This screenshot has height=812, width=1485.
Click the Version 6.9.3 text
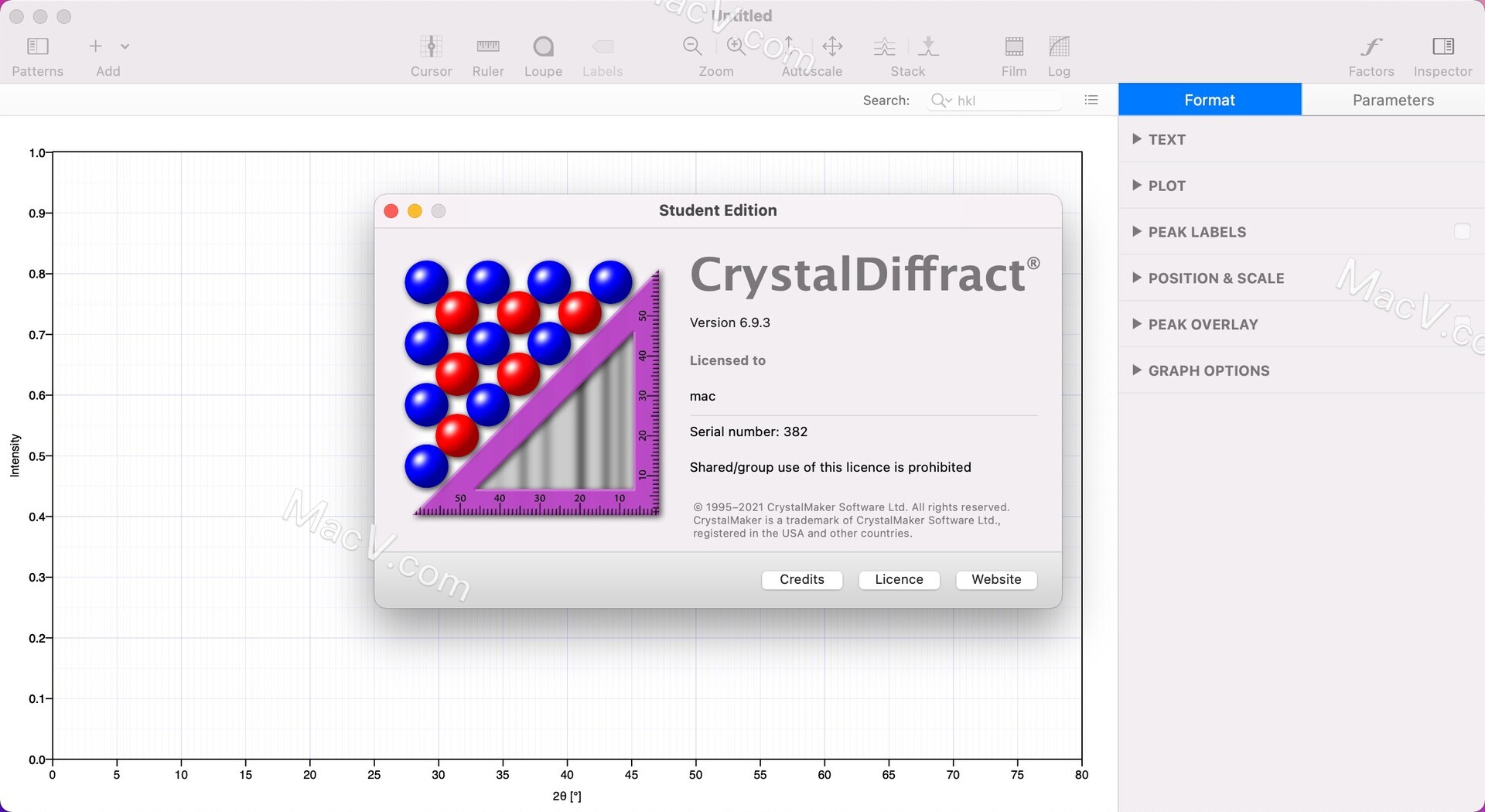(x=729, y=323)
